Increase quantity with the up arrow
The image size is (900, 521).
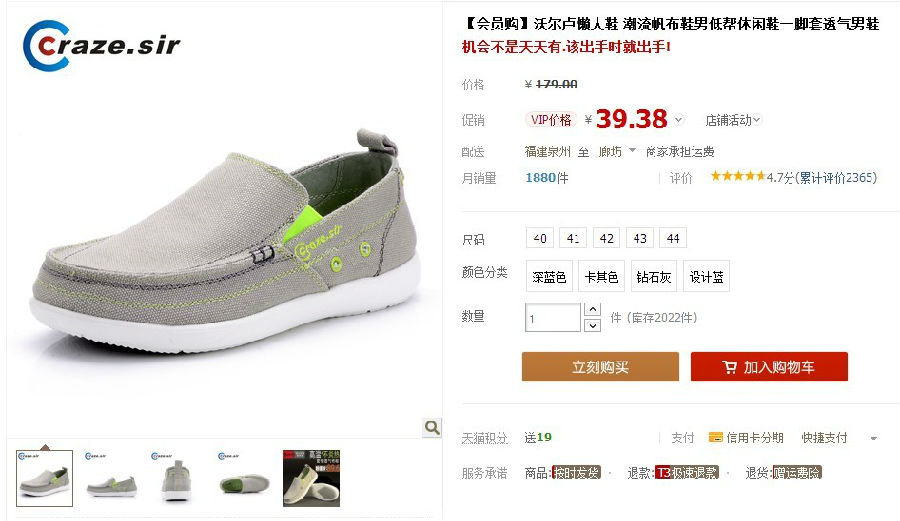pos(592,310)
